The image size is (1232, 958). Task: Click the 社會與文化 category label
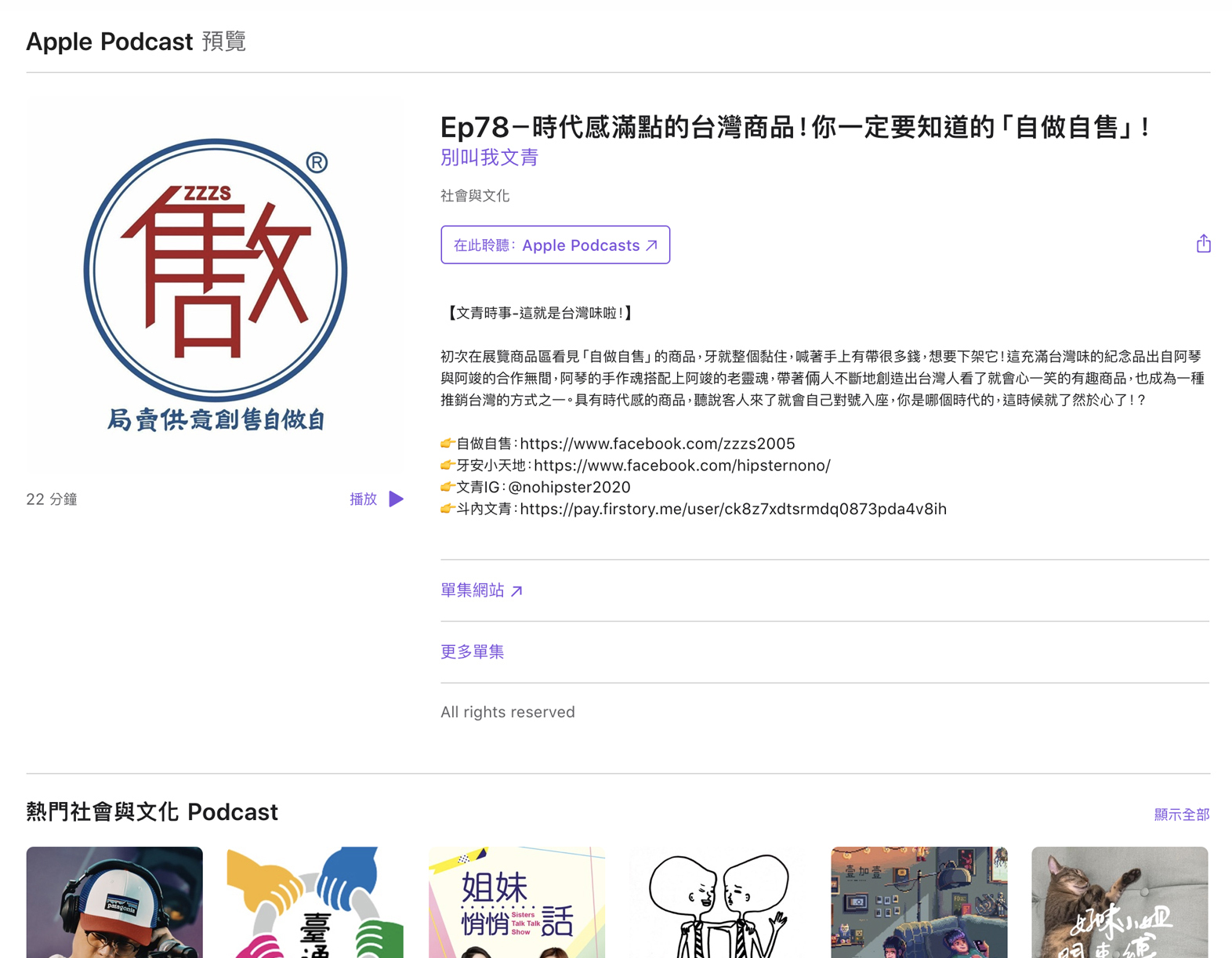point(475,196)
